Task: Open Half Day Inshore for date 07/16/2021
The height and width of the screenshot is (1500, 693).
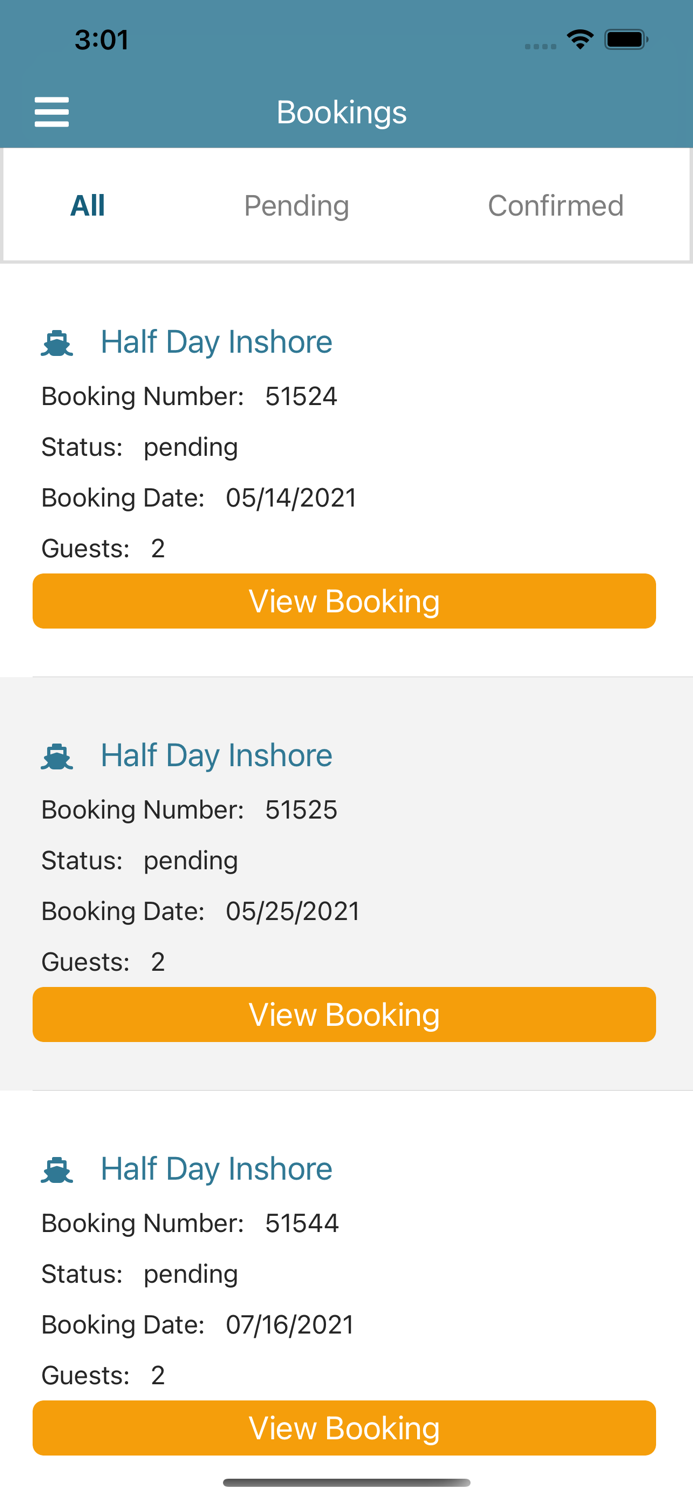Action: [217, 1168]
